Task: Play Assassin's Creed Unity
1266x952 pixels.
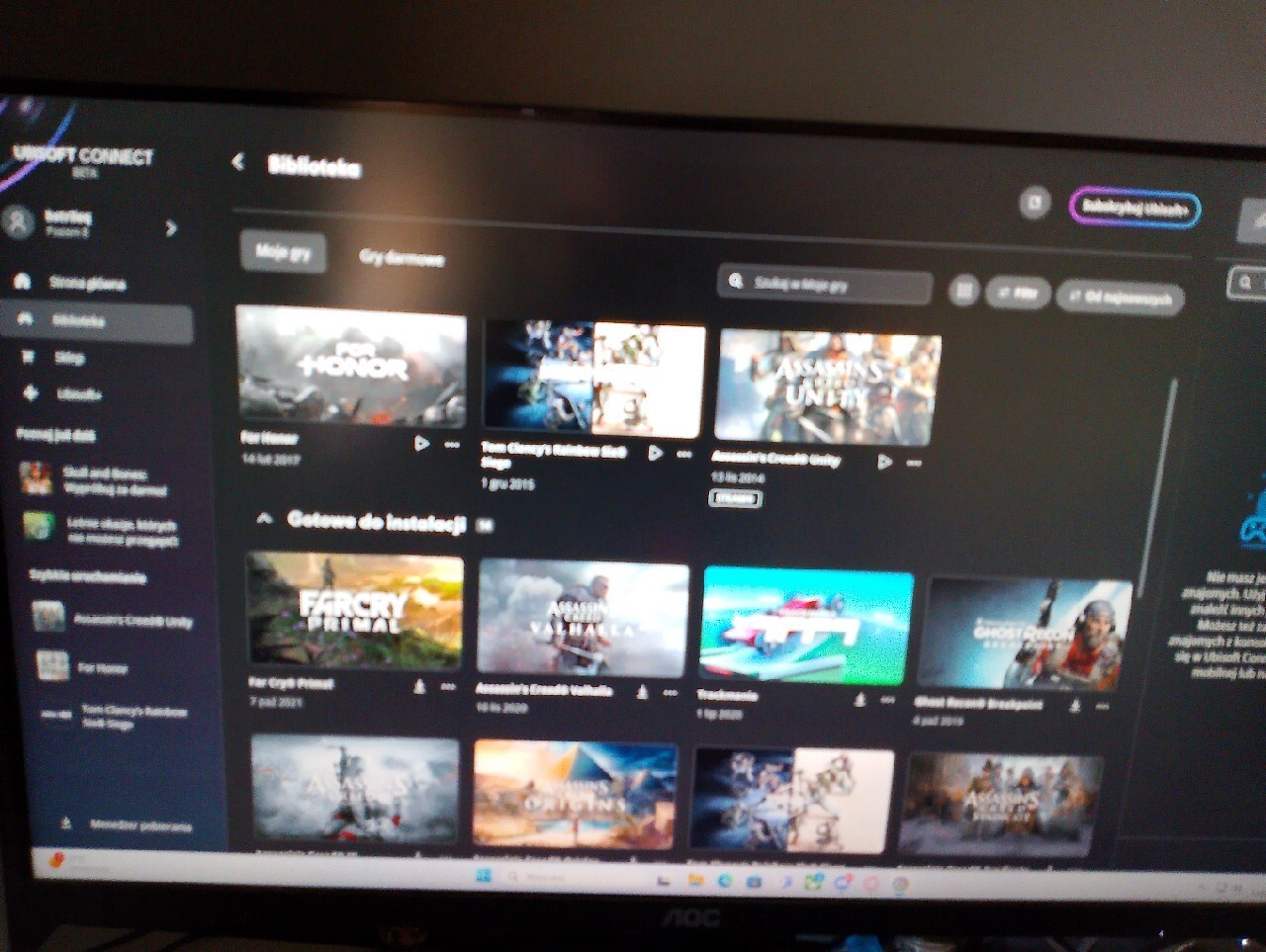Action: click(884, 462)
